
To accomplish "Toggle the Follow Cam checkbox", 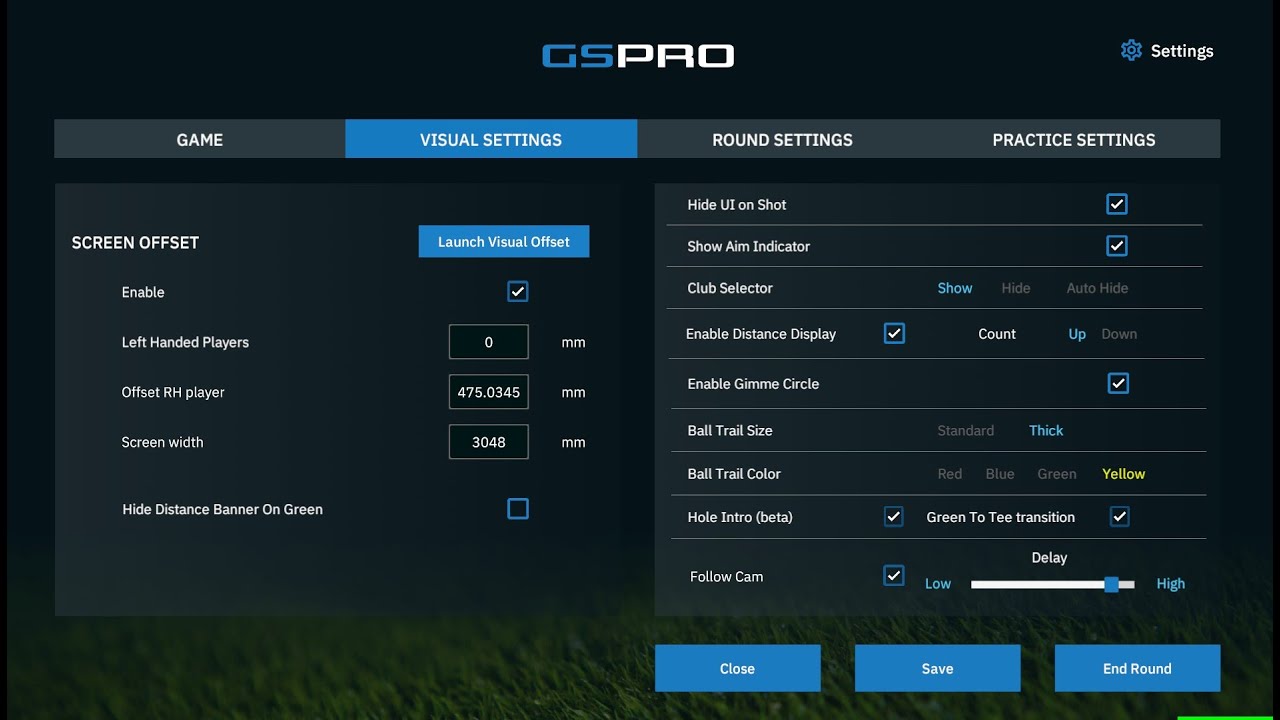I will point(894,575).
